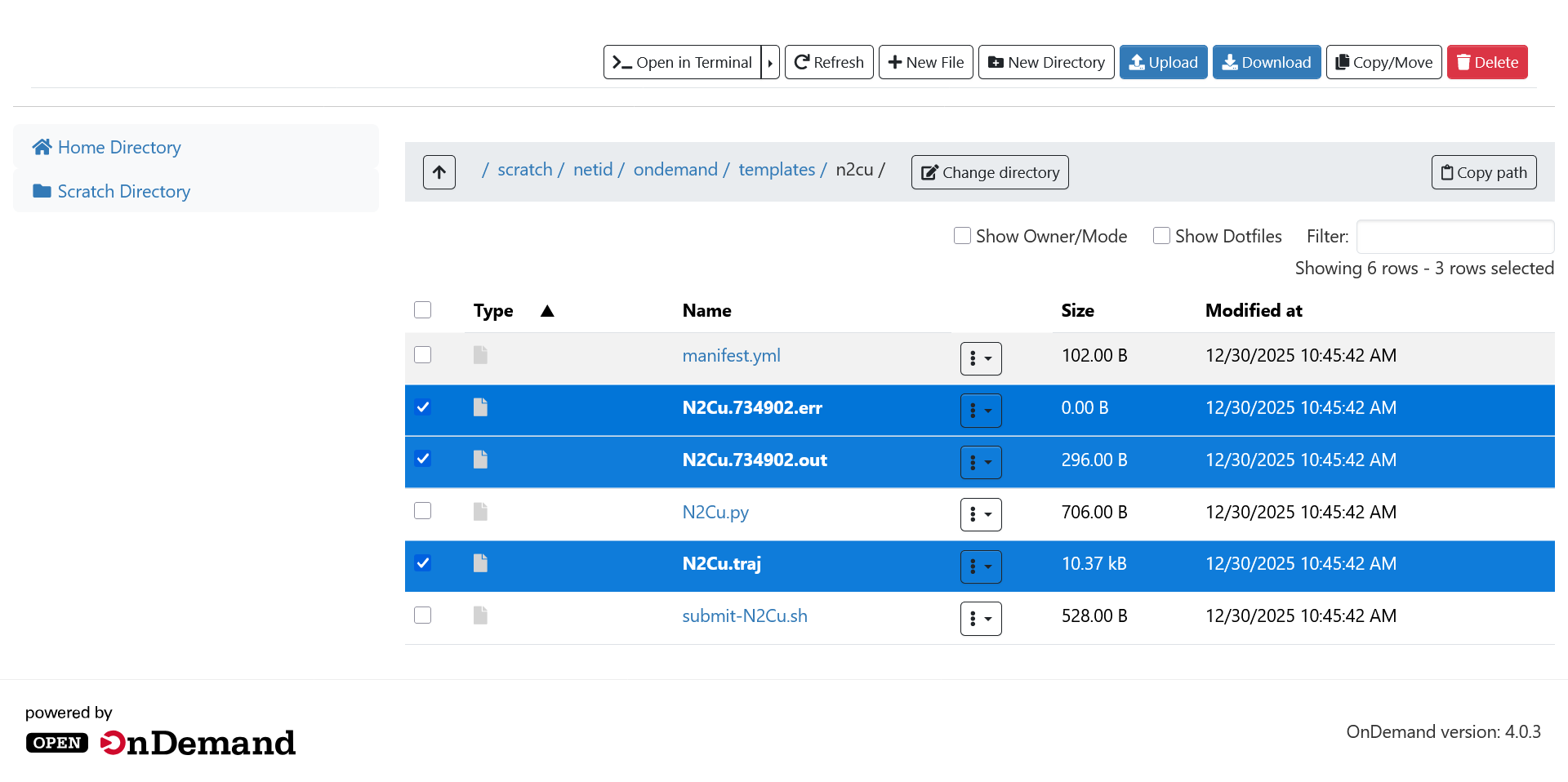This screenshot has width=1568, height=782.
Task: Delete the selected files
Action: [1486, 62]
